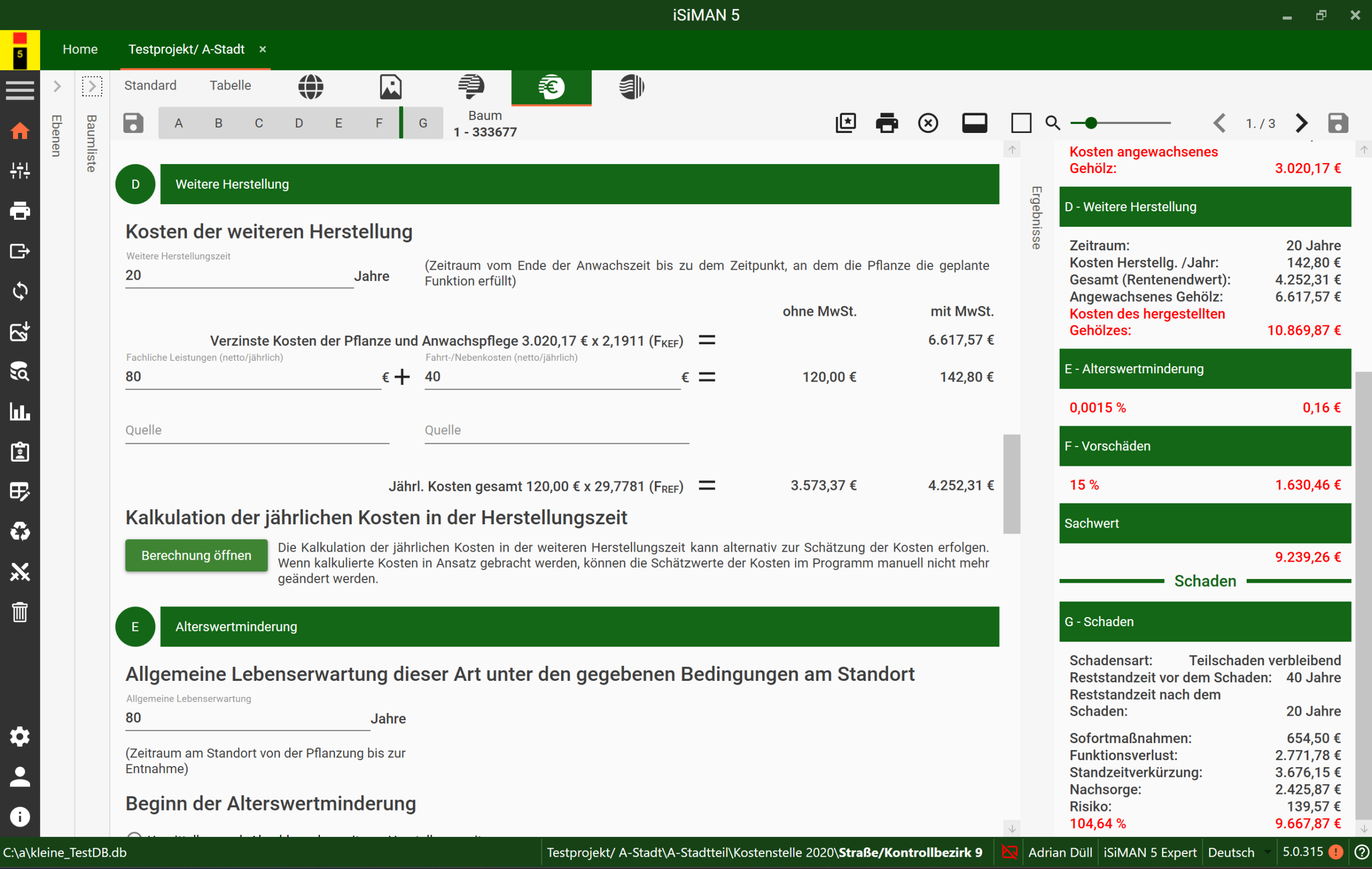This screenshot has height=869, width=1372.
Task: Click the printer icon in left sidebar
Action: (x=20, y=211)
